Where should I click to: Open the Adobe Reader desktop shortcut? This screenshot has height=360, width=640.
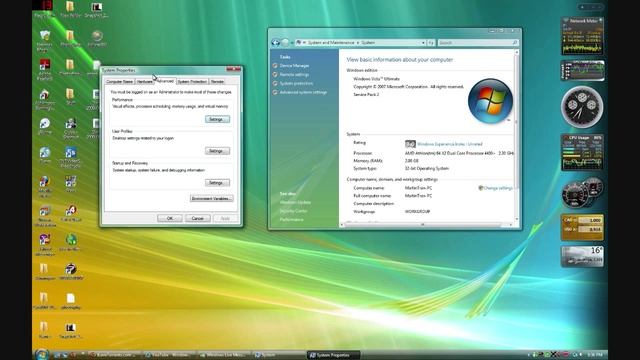point(44,69)
